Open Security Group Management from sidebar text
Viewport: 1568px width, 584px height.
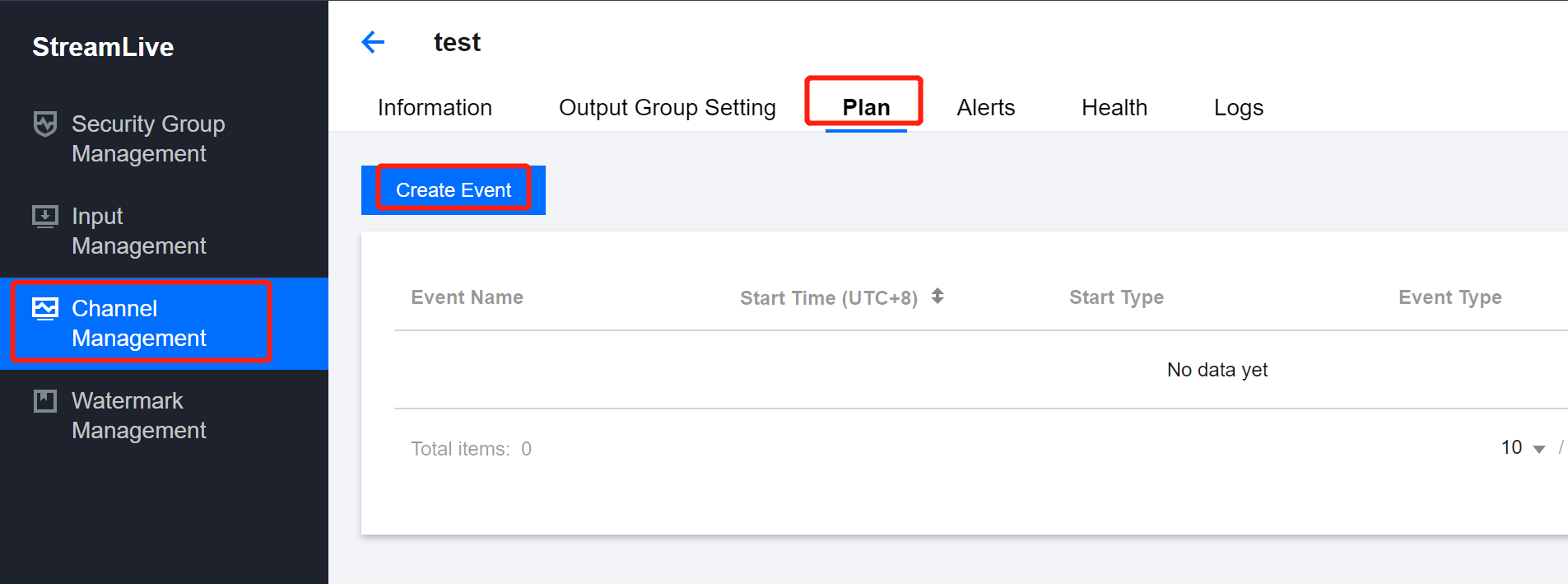(x=148, y=138)
